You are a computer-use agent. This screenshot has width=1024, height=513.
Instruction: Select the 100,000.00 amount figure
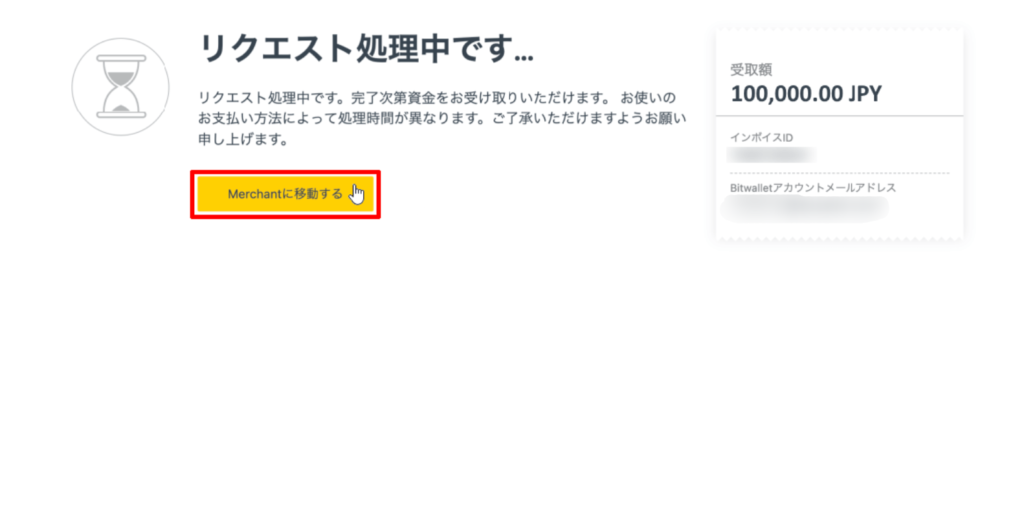[x=786, y=93]
